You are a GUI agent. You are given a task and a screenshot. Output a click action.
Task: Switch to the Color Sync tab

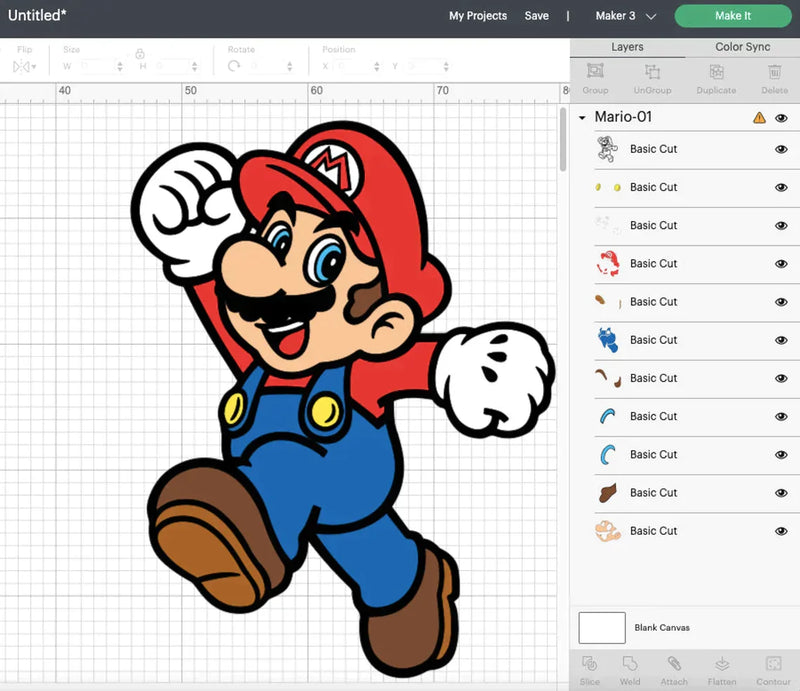(742, 47)
